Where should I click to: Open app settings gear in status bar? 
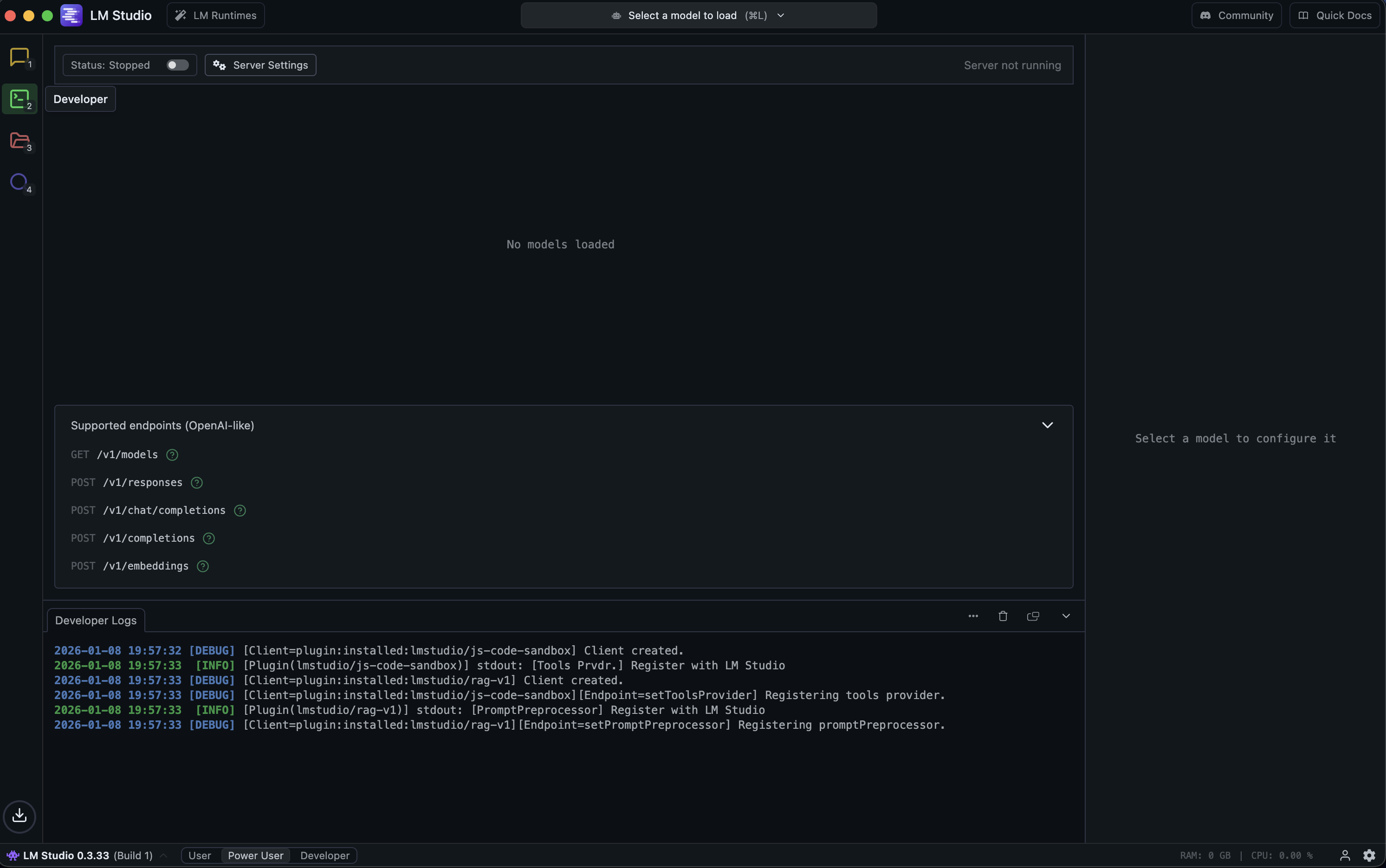tap(1369, 855)
